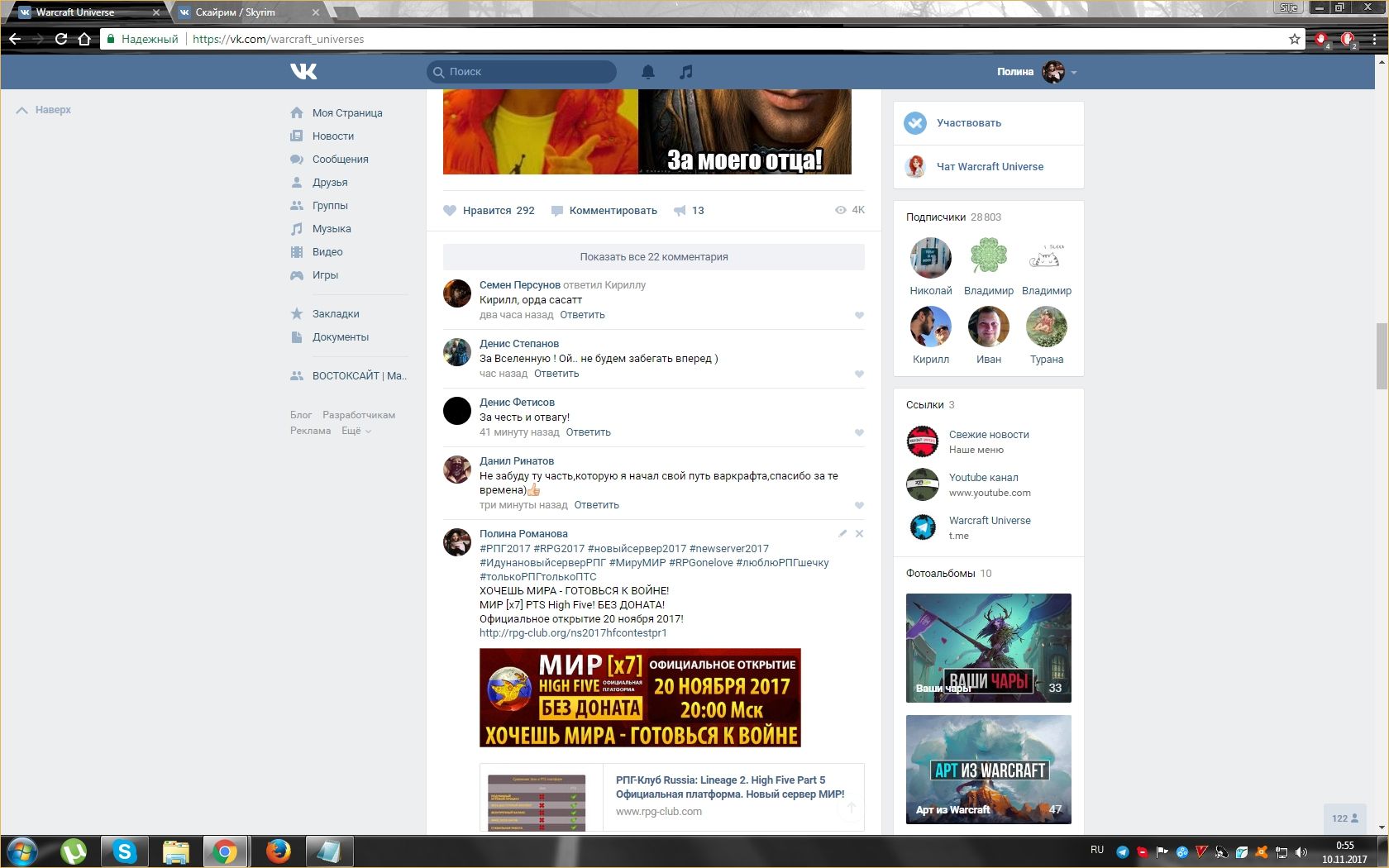Click the 122 chat counter button
1389x868 pixels.
pyautogui.click(x=1345, y=818)
